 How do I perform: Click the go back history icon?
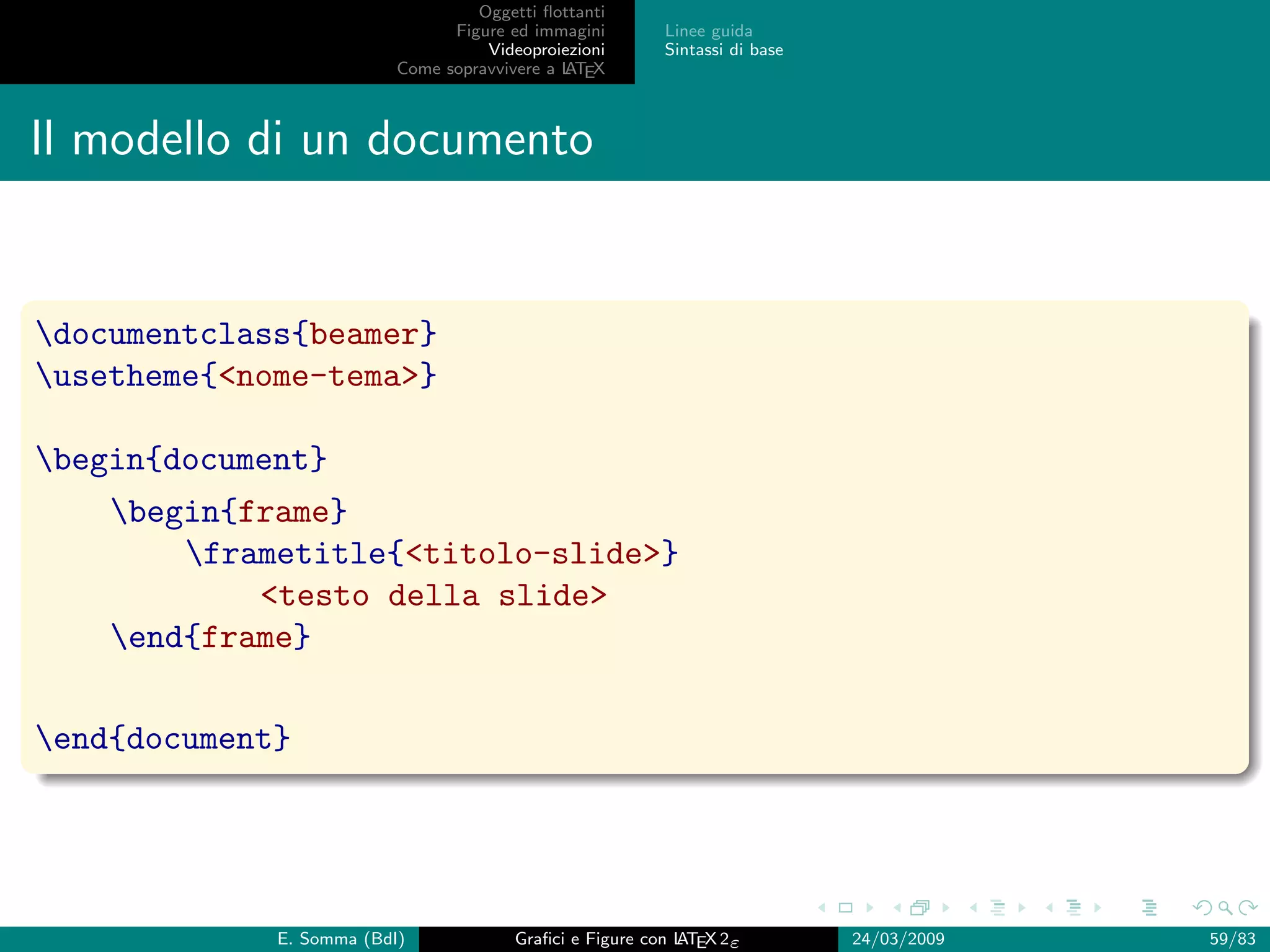(x=1202, y=908)
